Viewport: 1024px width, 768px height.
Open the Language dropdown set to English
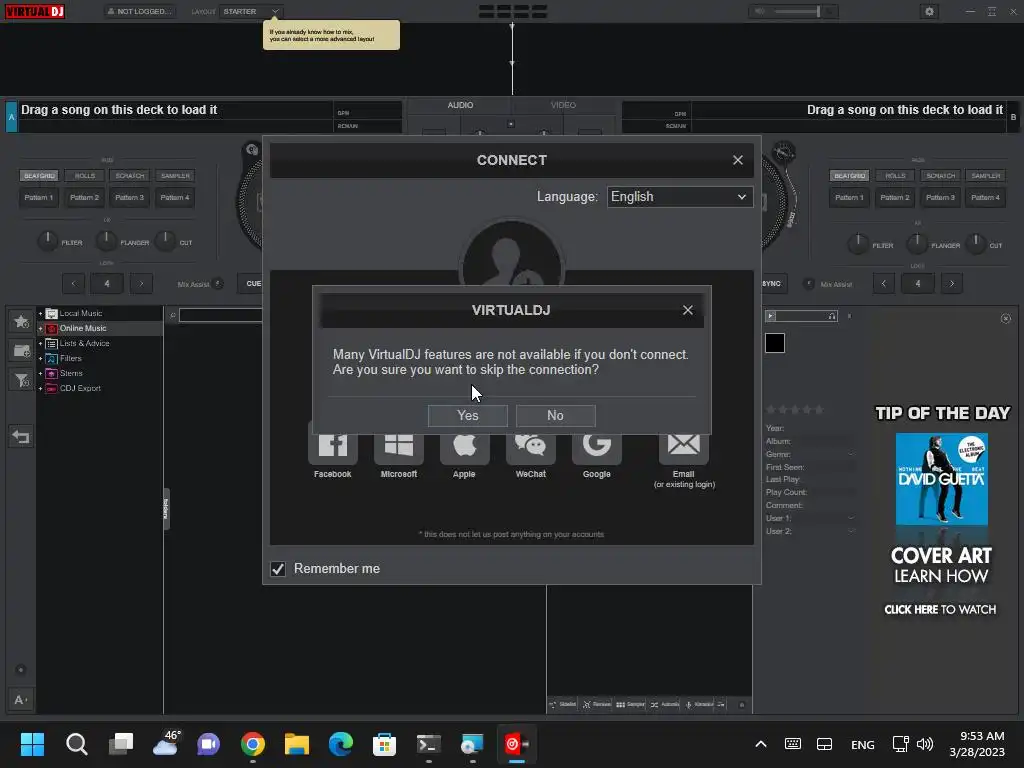point(679,197)
